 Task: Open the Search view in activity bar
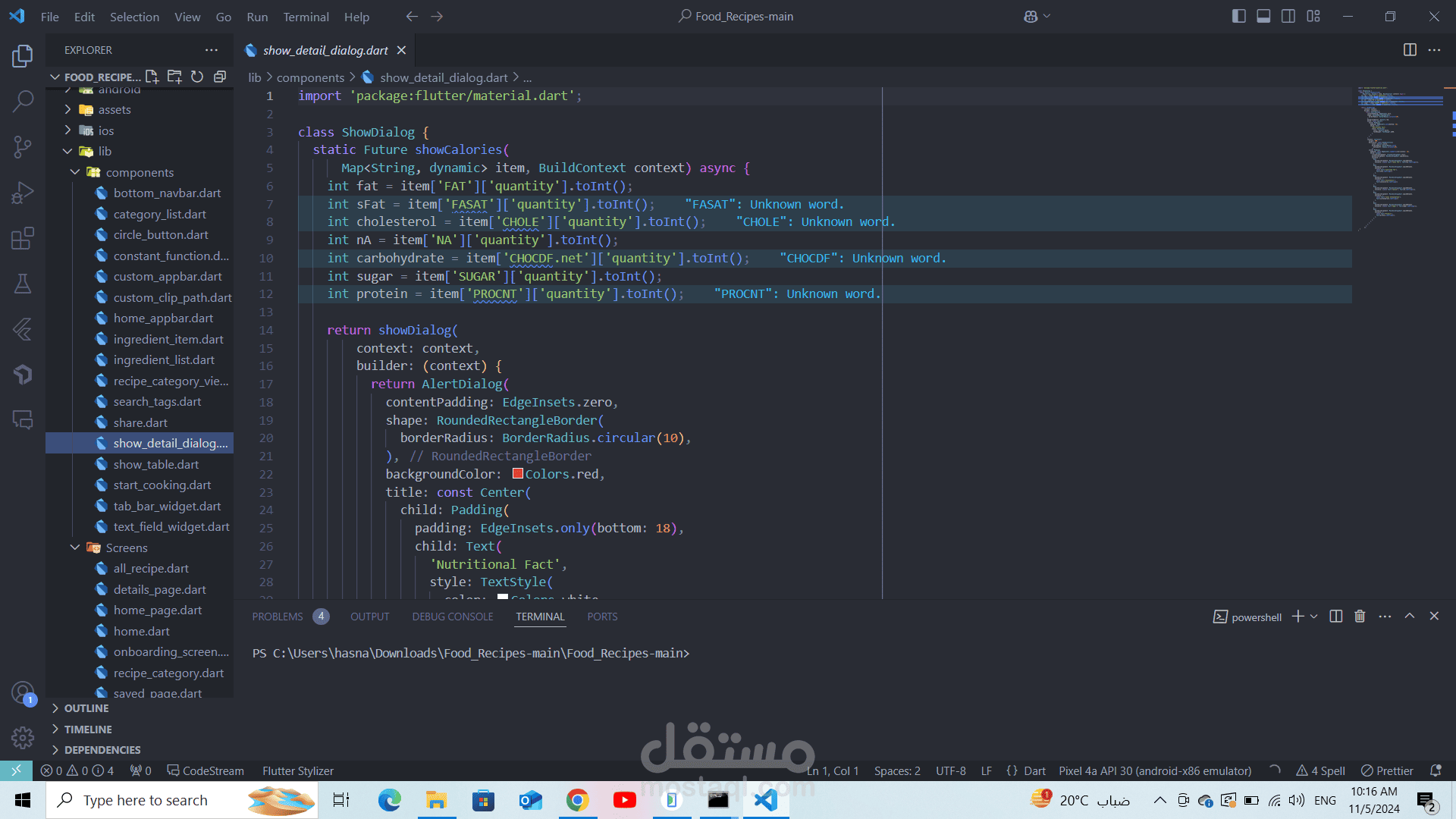point(23,101)
